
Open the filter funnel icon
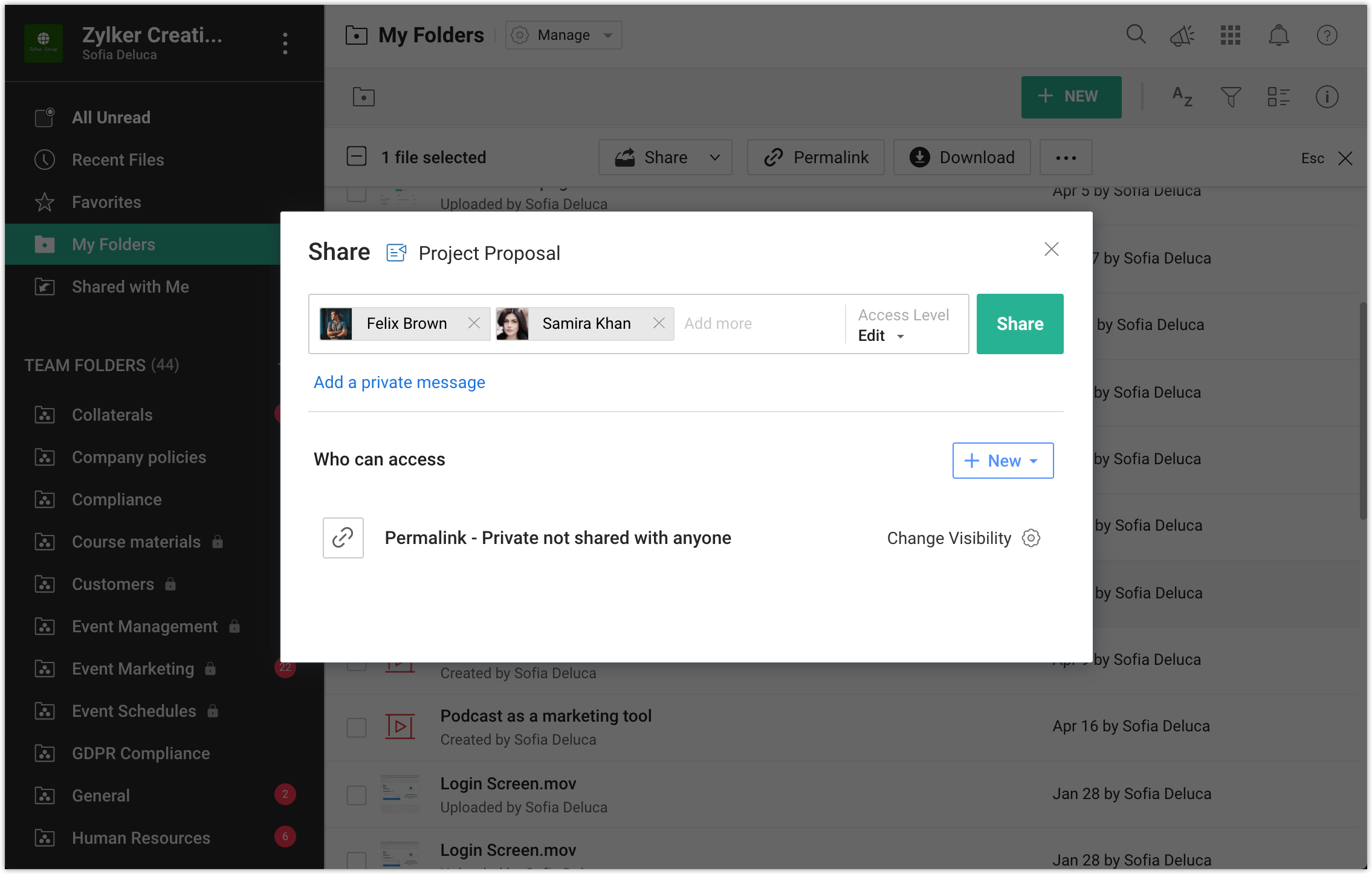coord(1231,97)
